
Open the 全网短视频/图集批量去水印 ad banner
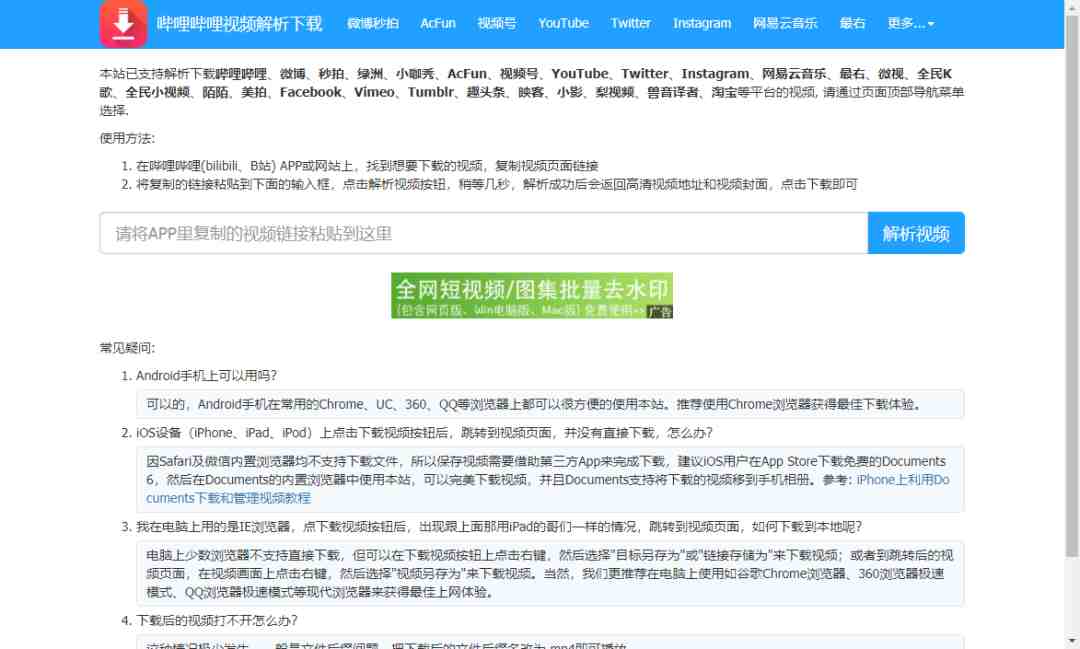coord(532,296)
